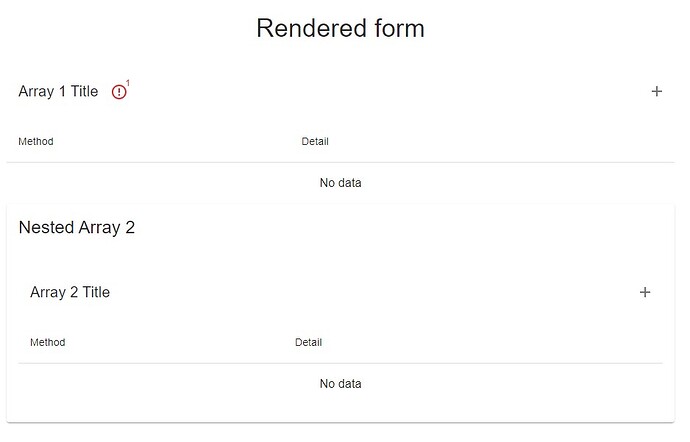This screenshot has height=442, width=690.
Task: Click the Method column header in Array 2
Action: click(x=48, y=342)
